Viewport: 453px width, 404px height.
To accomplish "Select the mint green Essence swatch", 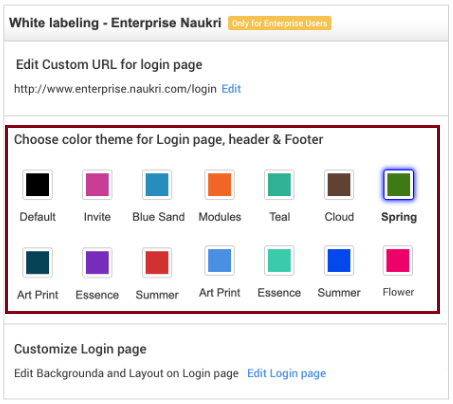I will point(279,260).
